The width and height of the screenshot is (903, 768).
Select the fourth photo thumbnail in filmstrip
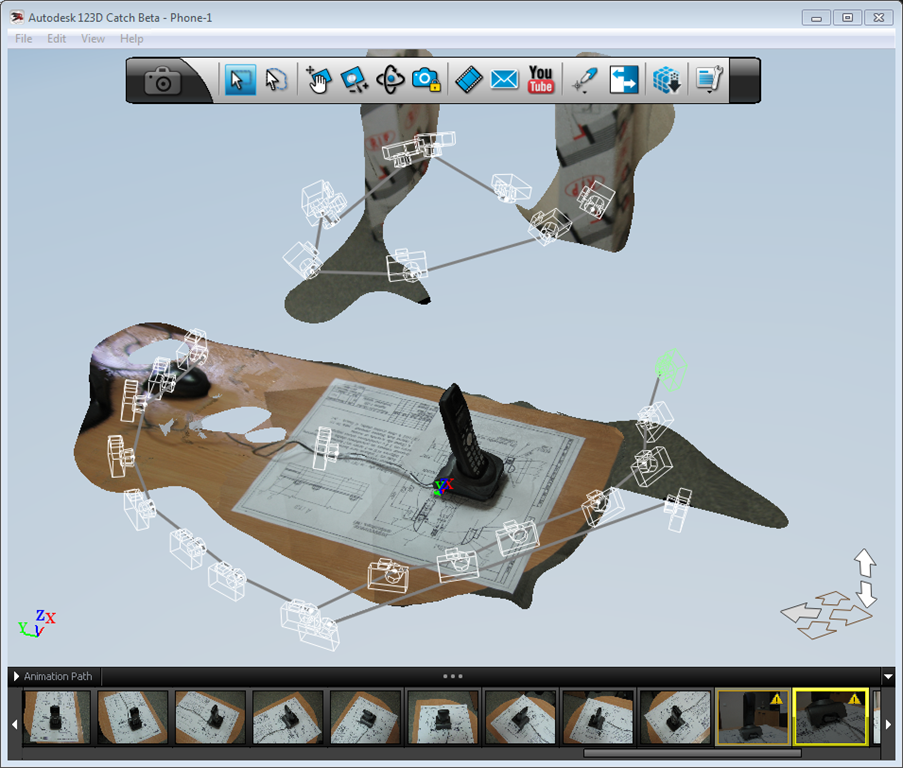coord(287,717)
